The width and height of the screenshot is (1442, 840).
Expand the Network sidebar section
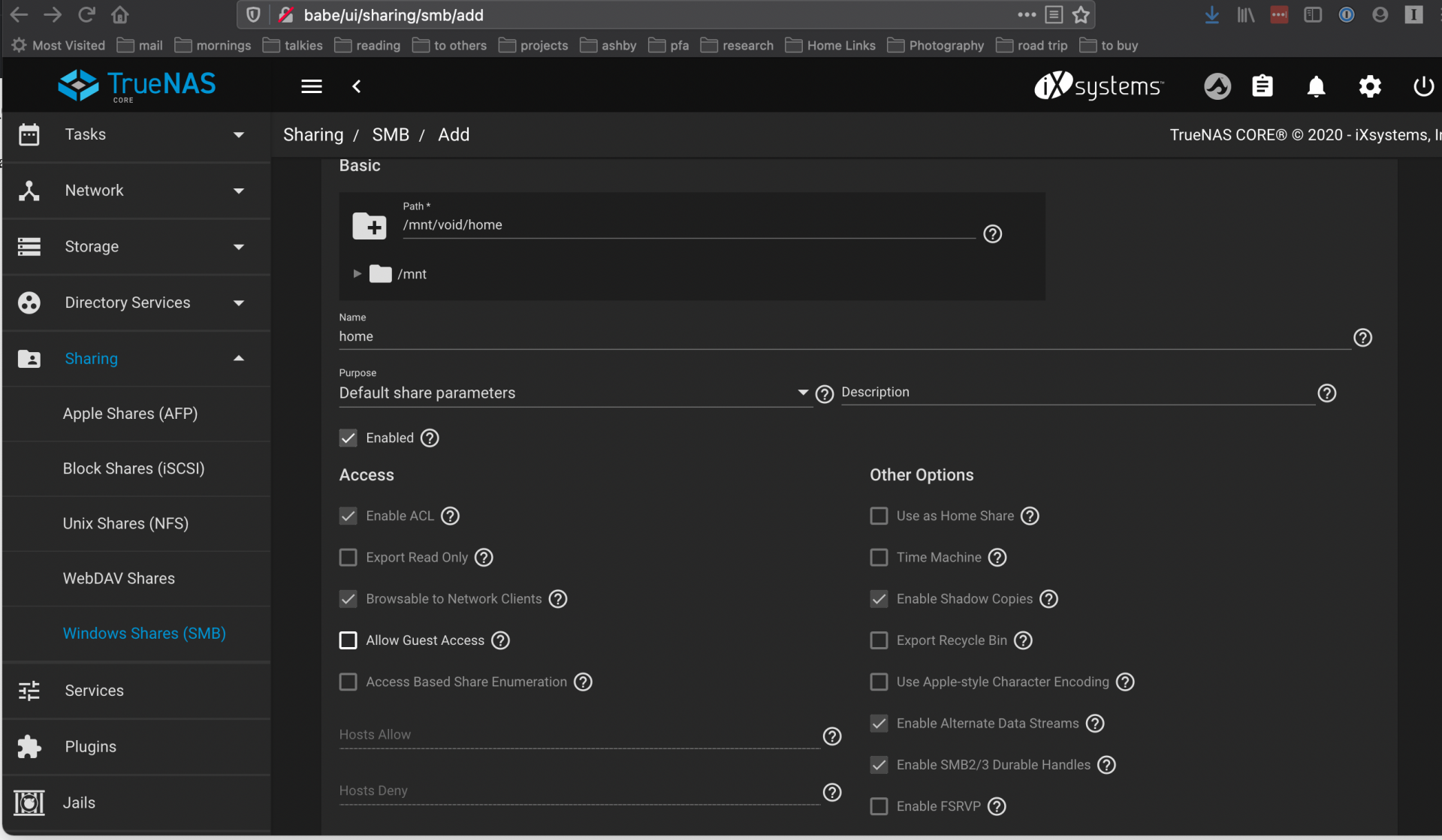click(137, 191)
